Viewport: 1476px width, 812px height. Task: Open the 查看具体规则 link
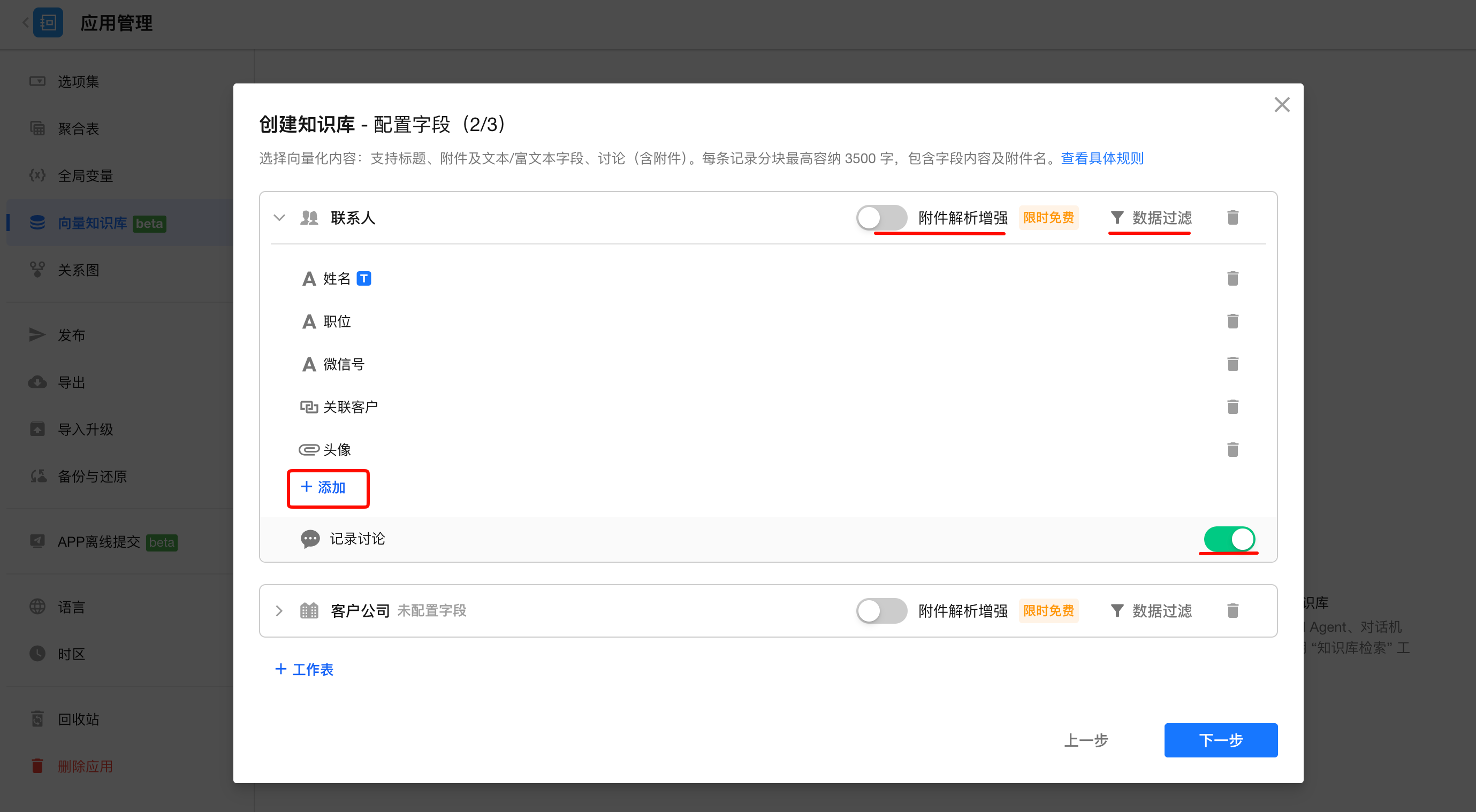[1101, 158]
